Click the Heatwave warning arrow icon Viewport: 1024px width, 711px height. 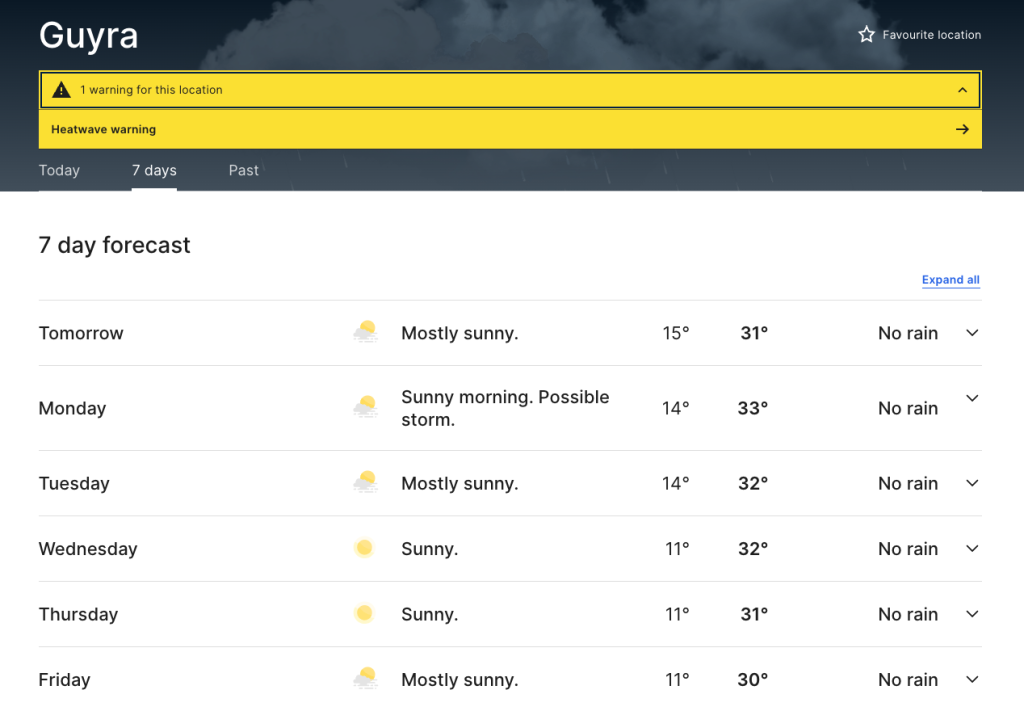[962, 129]
